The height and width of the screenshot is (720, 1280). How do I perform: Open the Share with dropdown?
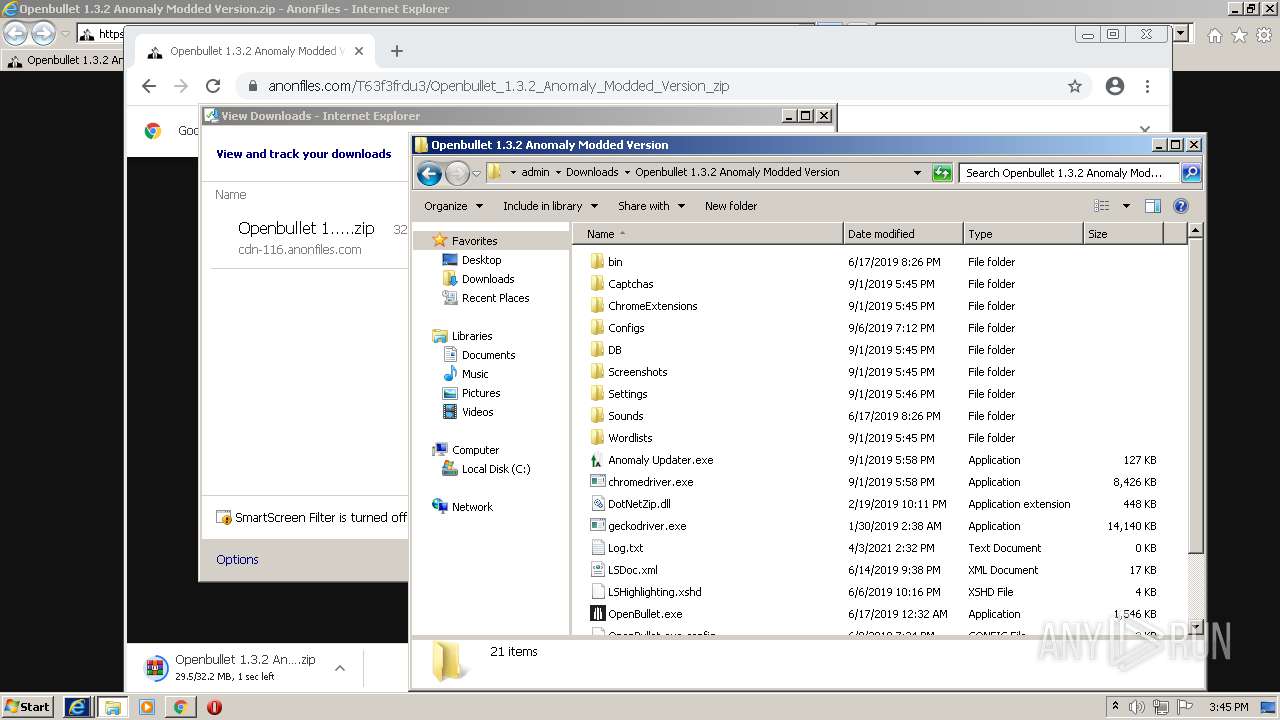tap(651, 206)
